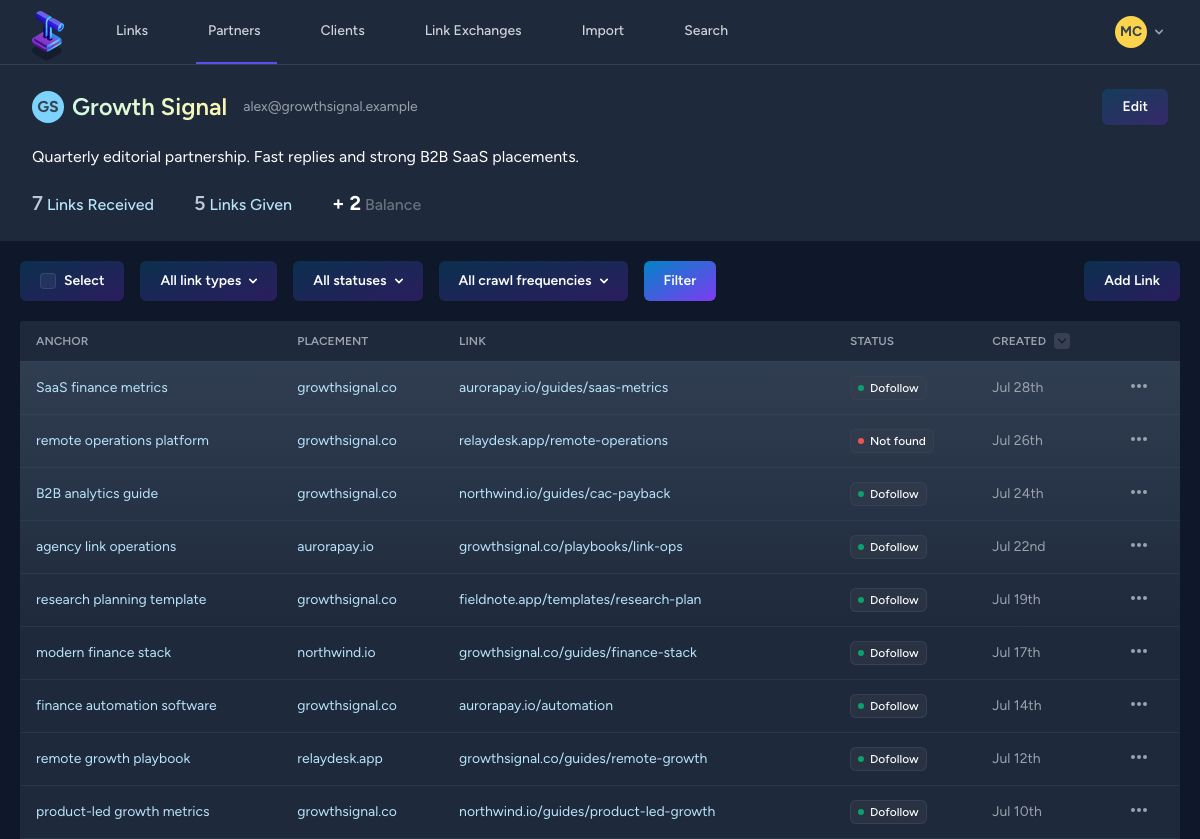
Task: Open aurorapay.io/automation link
Action: (x=536, y=705)
